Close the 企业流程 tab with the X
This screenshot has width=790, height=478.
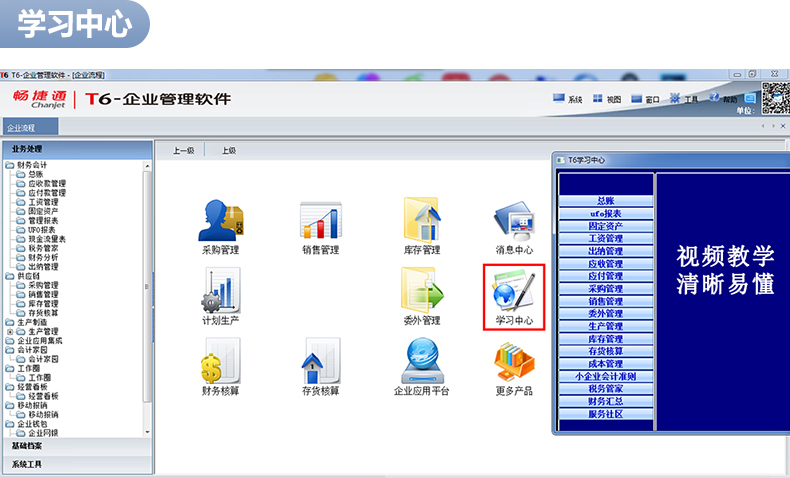pos(783,126)
